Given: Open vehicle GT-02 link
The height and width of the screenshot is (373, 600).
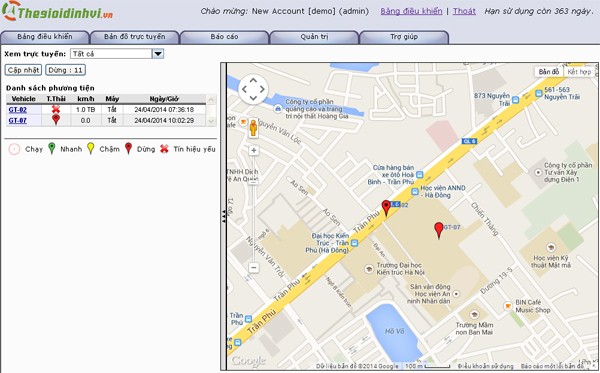Looking at the screenshot, I should (18, 110).
